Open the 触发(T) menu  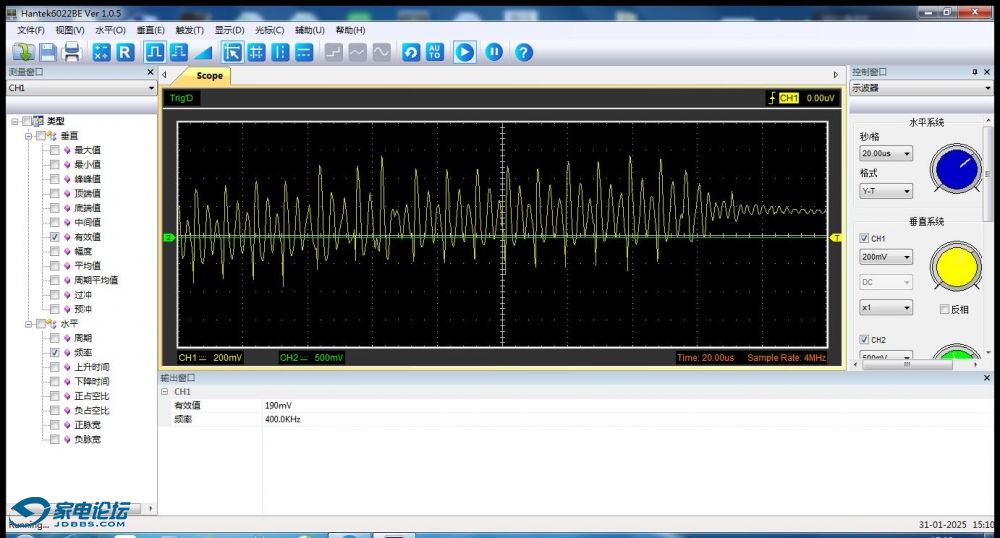click(189, 30)
